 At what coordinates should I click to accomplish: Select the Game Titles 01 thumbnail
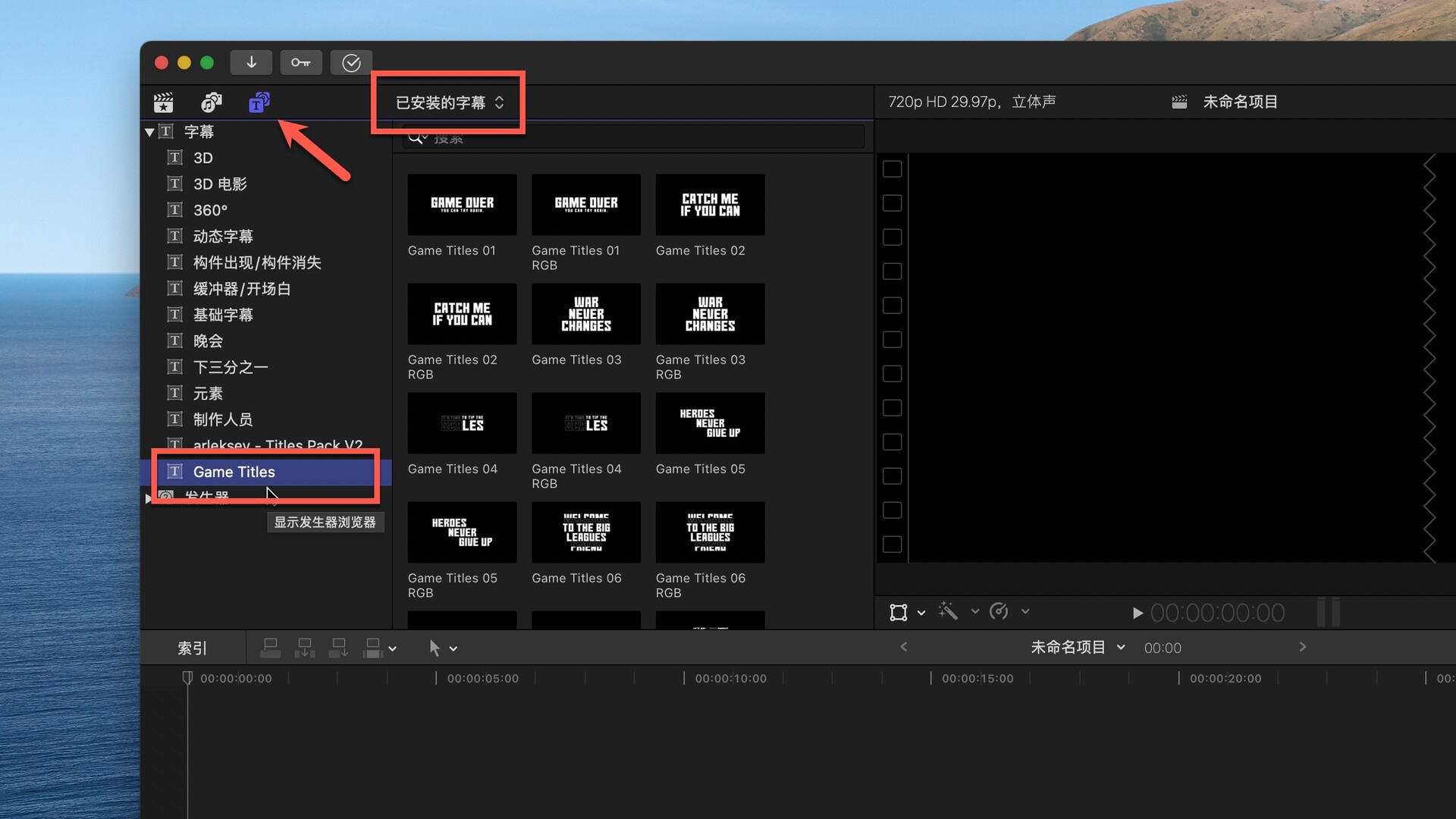point(462,205)
